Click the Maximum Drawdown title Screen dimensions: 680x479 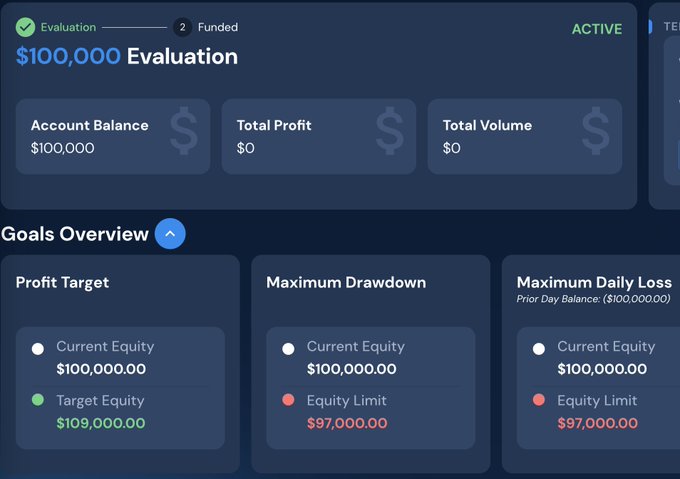click(346, 283)
